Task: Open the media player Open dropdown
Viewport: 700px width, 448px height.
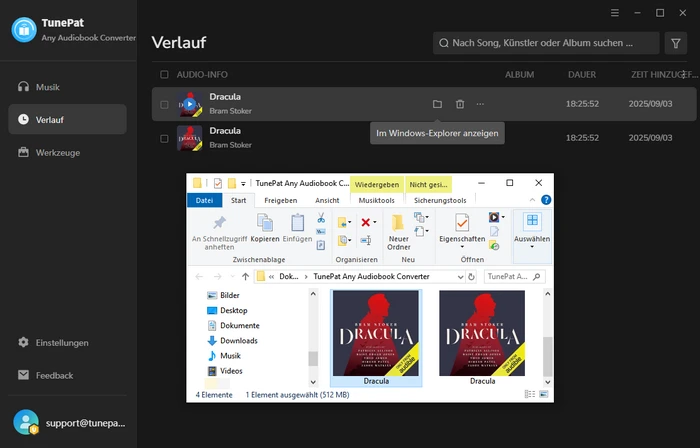Action: 497,217
